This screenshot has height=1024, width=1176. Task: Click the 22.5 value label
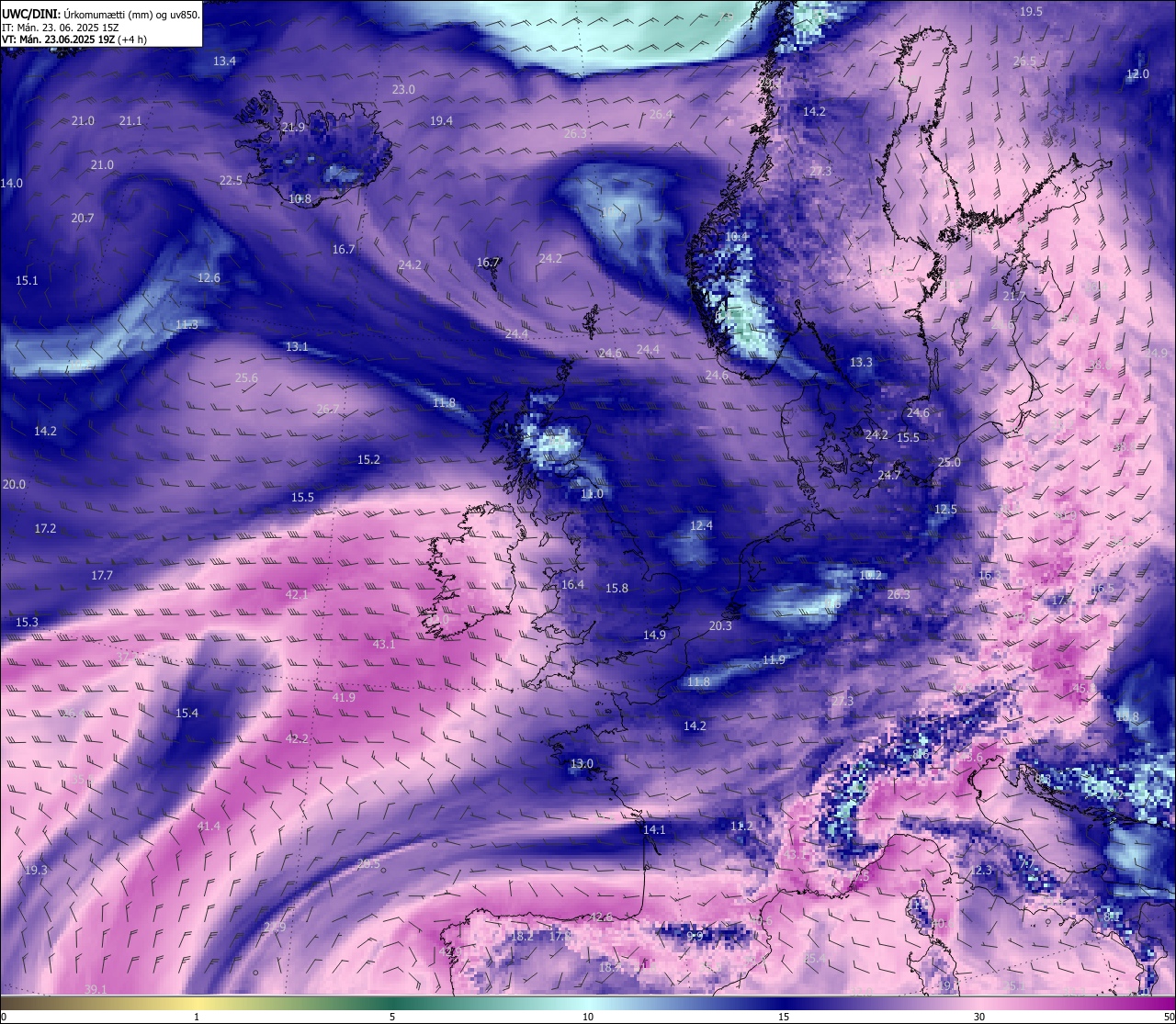click(231, 180)
